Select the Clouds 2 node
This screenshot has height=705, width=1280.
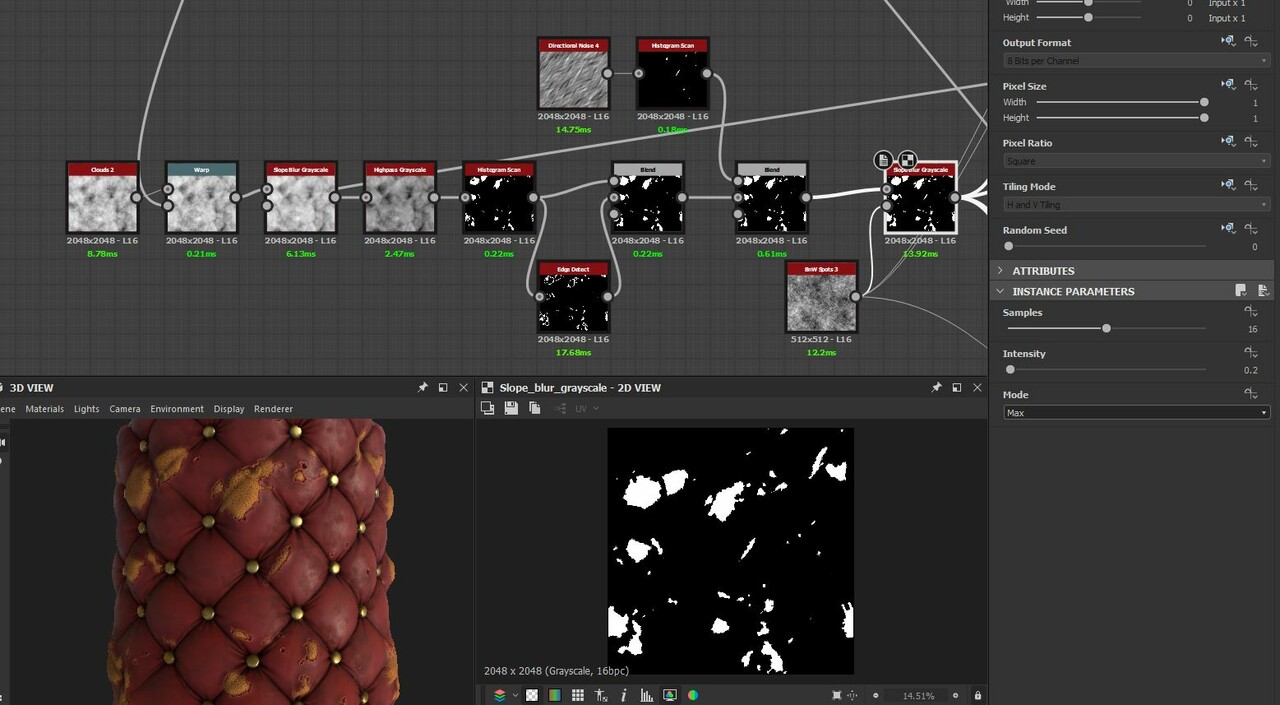click(103, 198)
